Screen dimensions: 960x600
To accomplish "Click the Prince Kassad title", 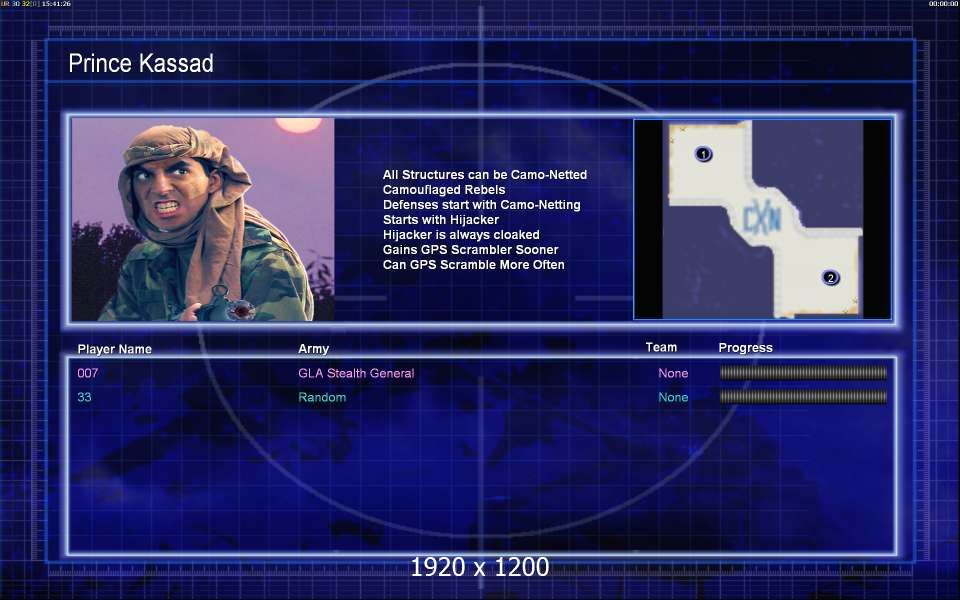I will 141,63.
